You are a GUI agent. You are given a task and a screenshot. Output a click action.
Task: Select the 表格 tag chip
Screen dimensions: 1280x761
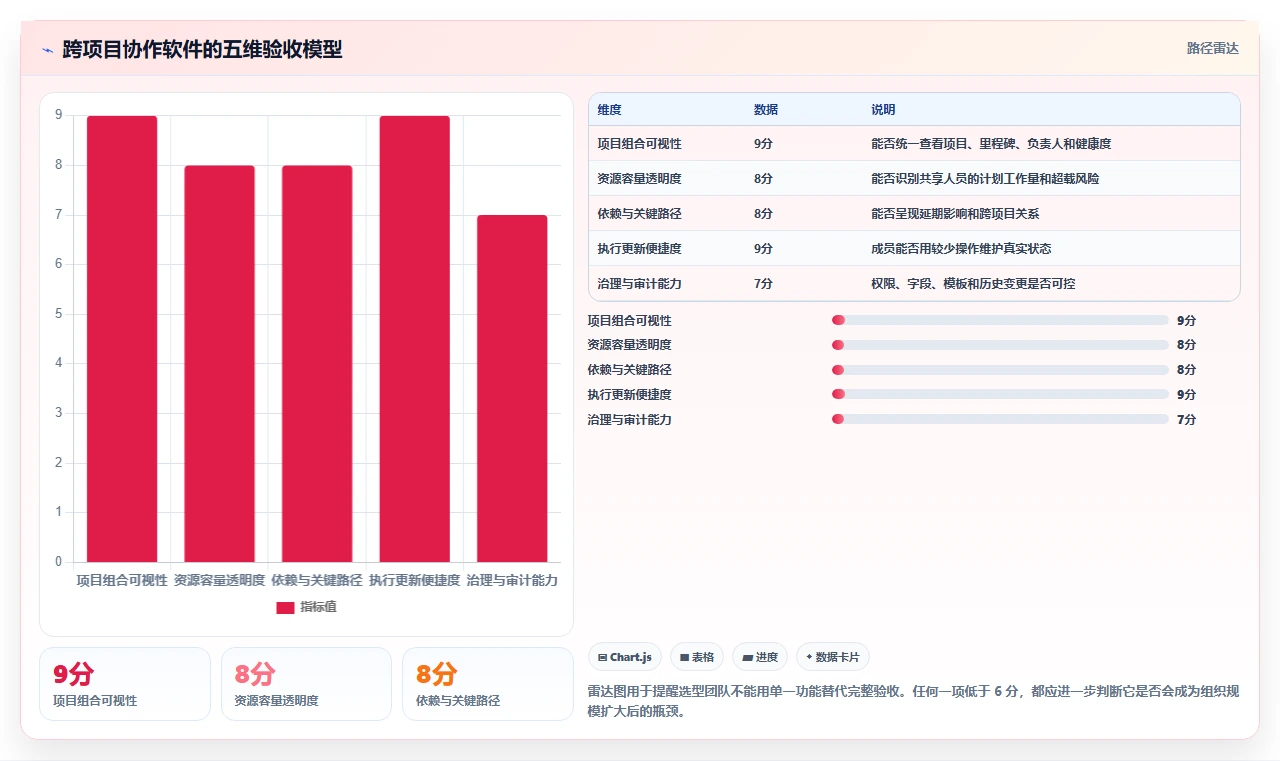coord(697,657)
